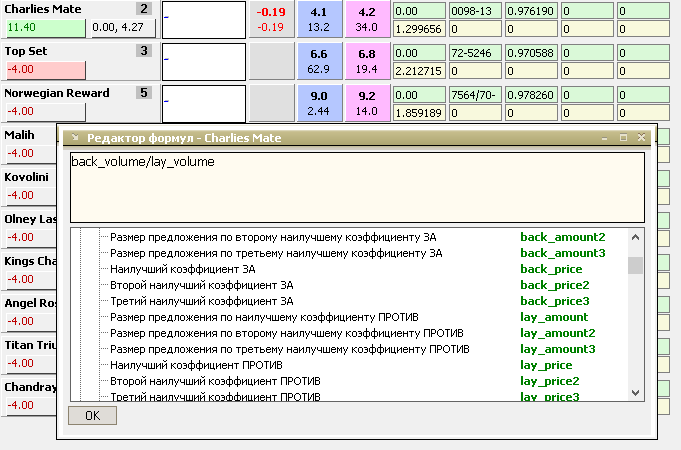Viewport: 681px width, 450px height.
Task: Select the lay_price variable row
Action: coord(357,365)
